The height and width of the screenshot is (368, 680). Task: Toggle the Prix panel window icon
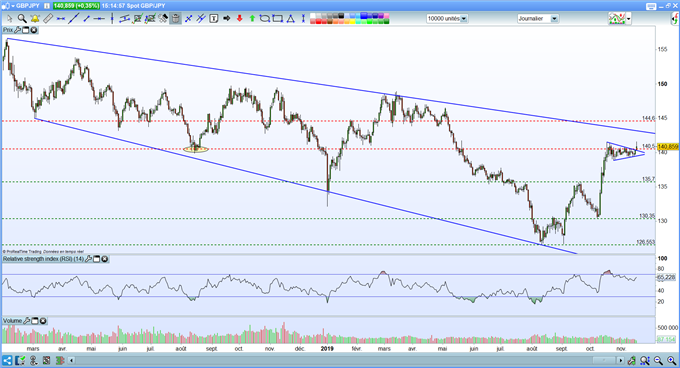26,30
